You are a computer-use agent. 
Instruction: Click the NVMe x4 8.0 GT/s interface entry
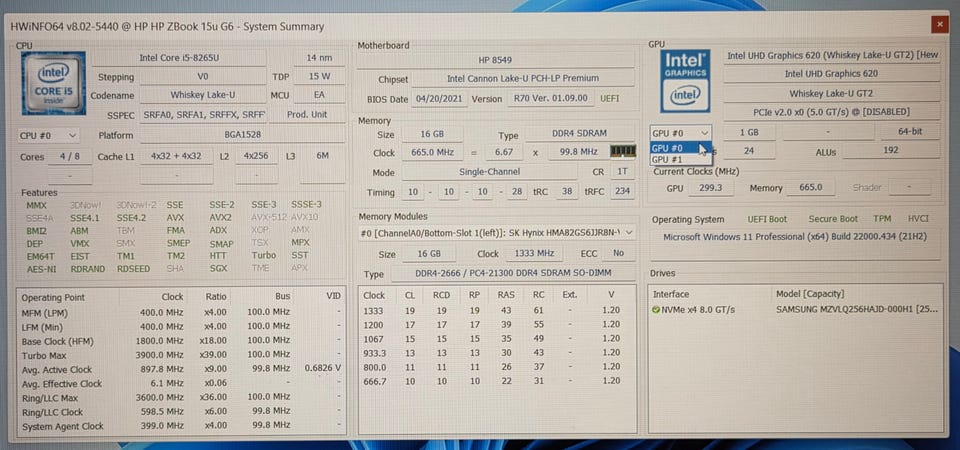(x=699, y=310)
